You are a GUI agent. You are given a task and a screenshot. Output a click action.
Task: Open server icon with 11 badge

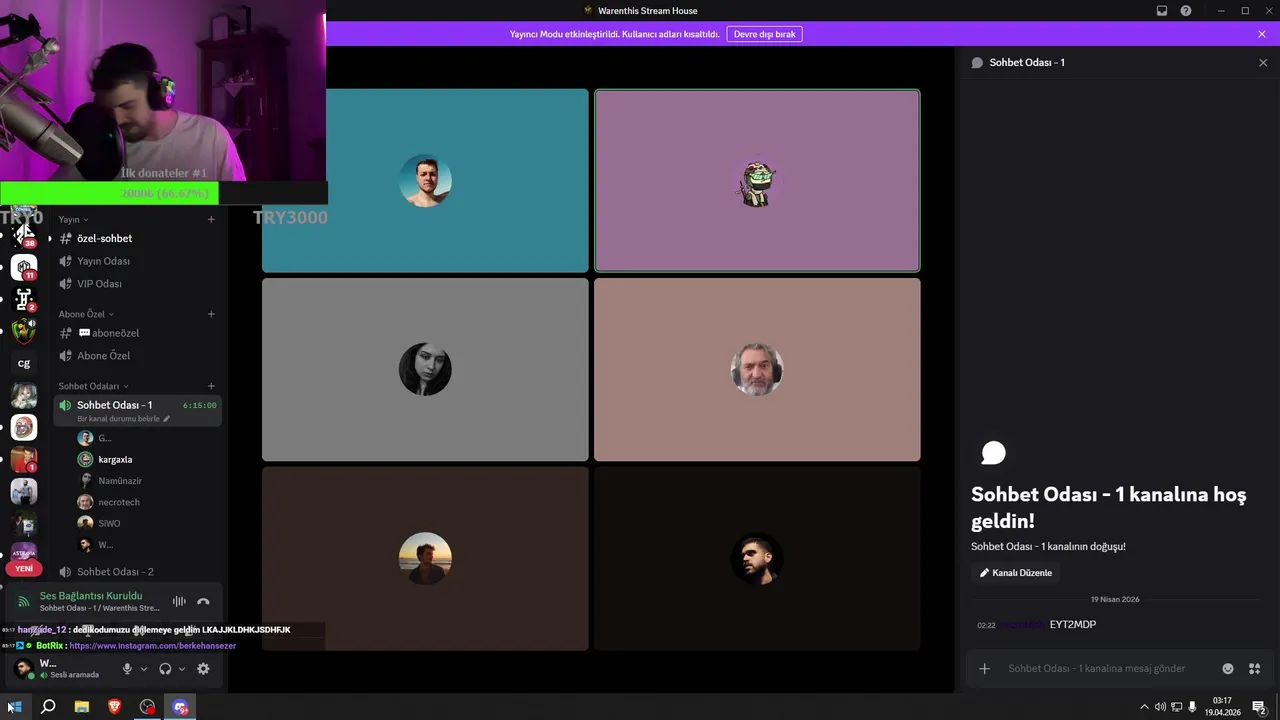click(x=24, y=267)
